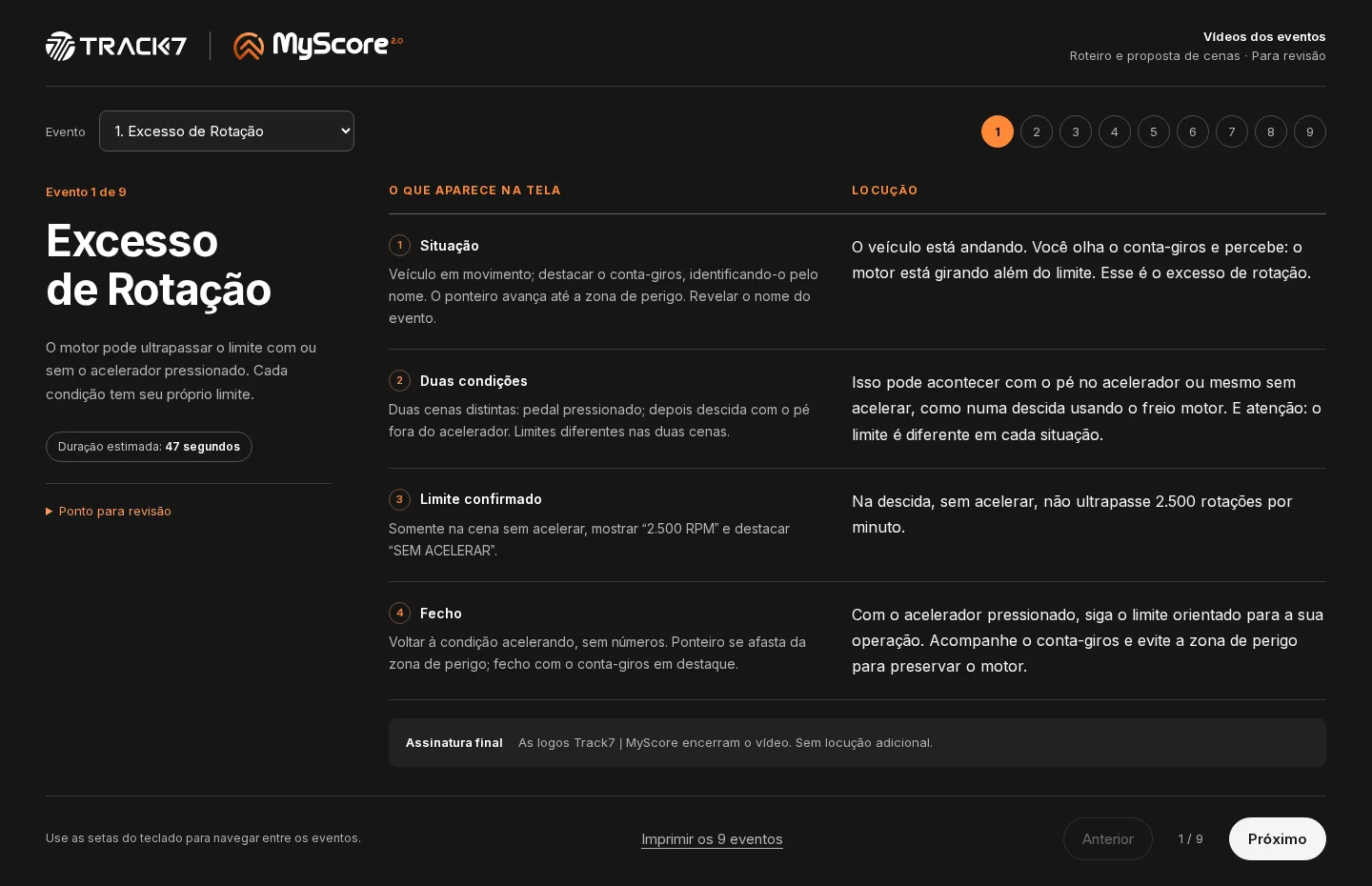Go to event page 3
Screen dimensions: 1372x886
point(1076,131)
